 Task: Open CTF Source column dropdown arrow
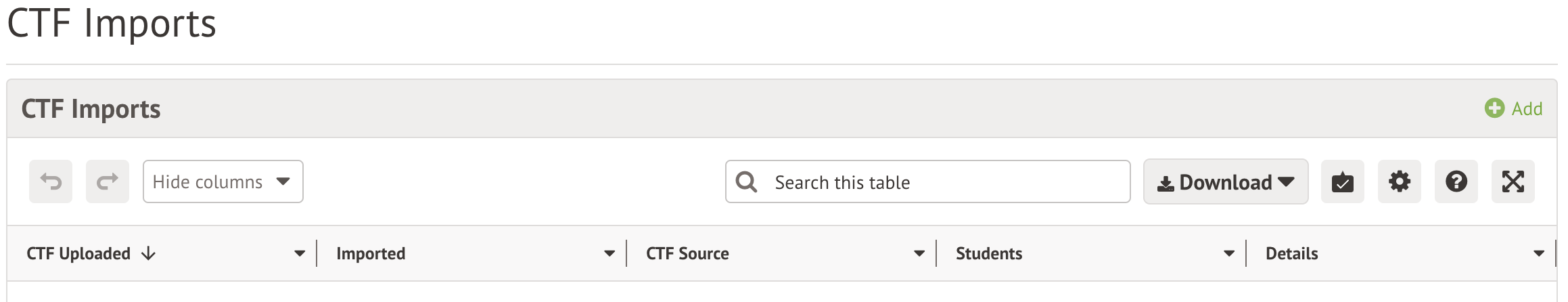click(x=919, y=254)
